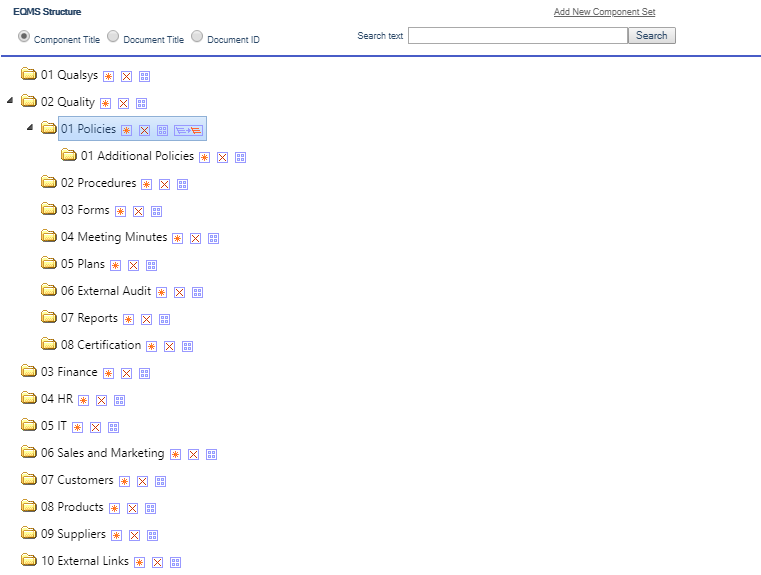Collapse the 02 Quality tree node
The width and height of the screenshot is (761, 575).
pyautogui.click(x=10, y=100)
